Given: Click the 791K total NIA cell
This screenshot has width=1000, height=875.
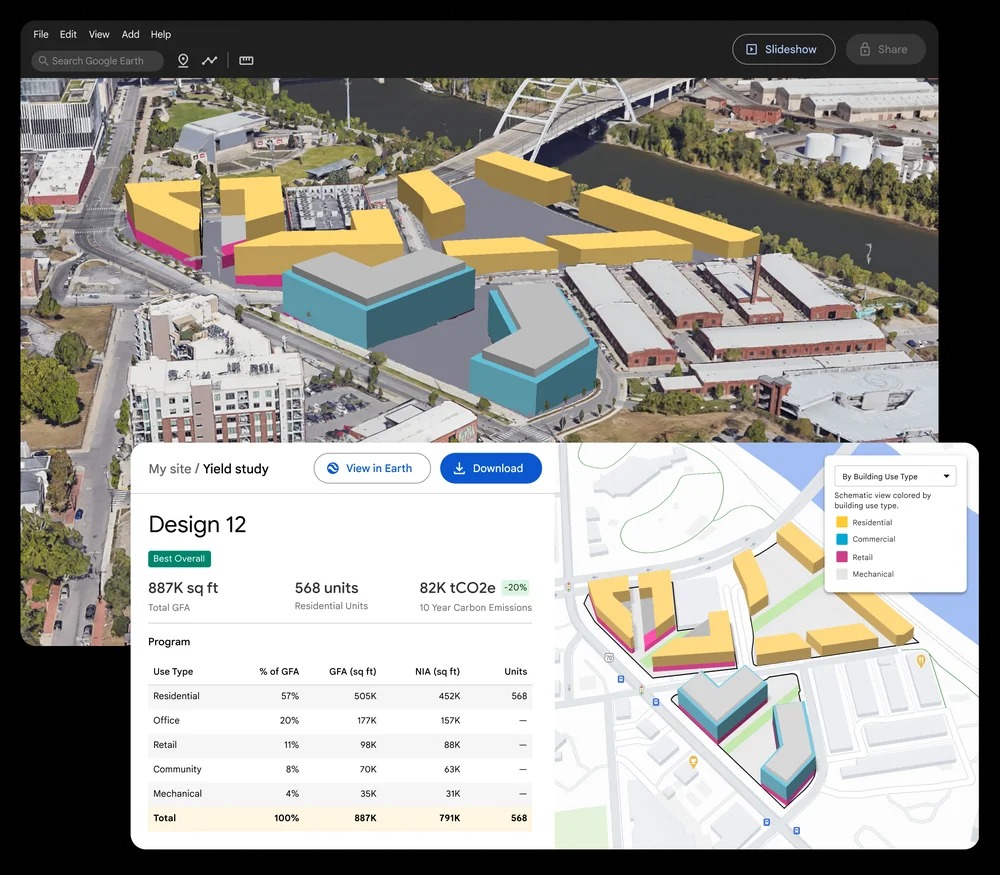Looking at the screenshot, I should click(x=450, y=818).
